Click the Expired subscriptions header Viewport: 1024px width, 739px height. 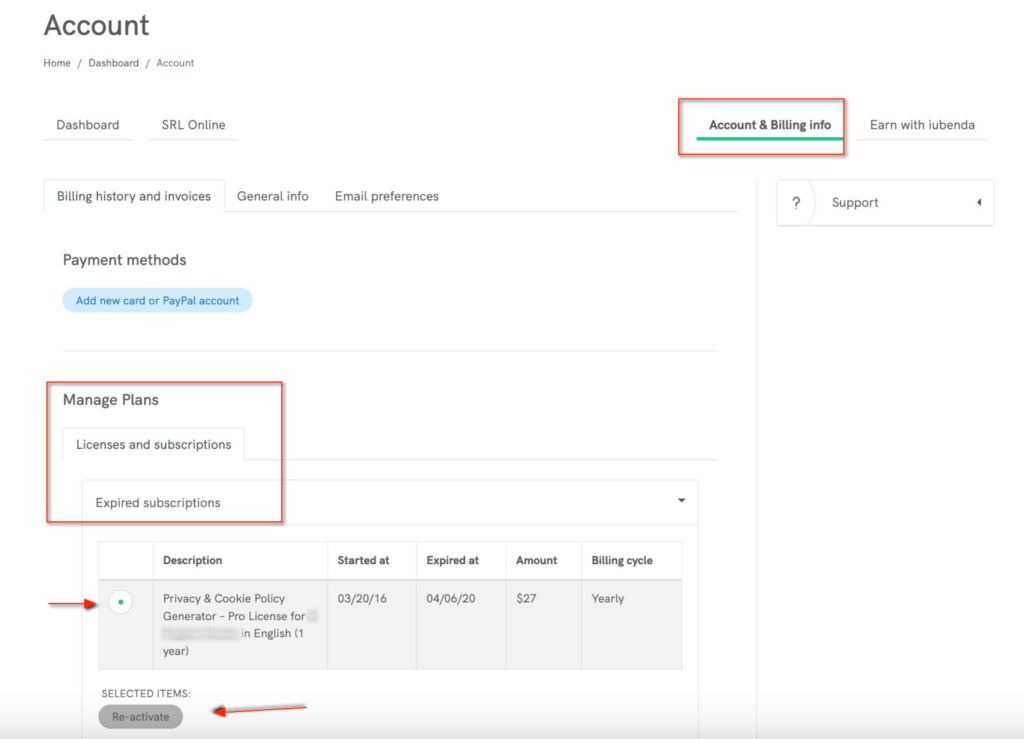pos(158,503)
